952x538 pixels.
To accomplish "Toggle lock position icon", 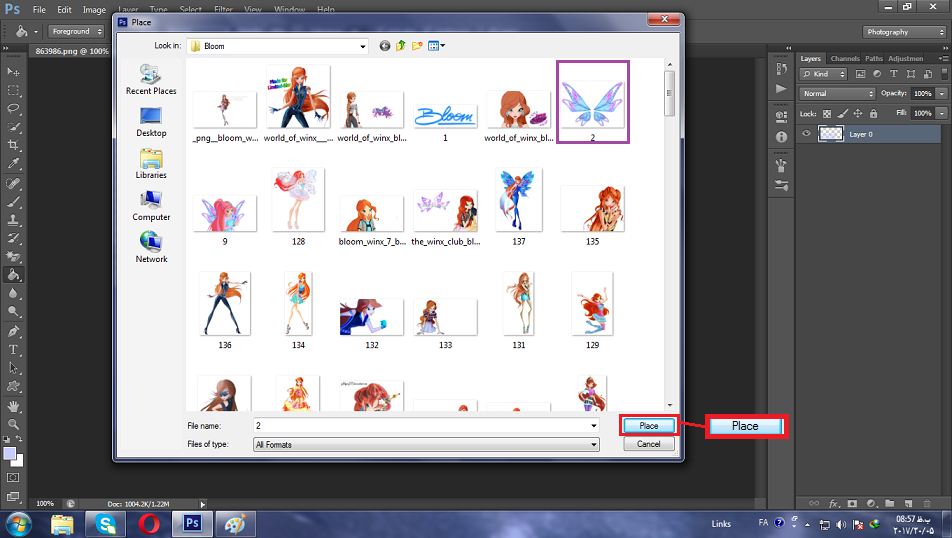I will [x=858, y=114].
